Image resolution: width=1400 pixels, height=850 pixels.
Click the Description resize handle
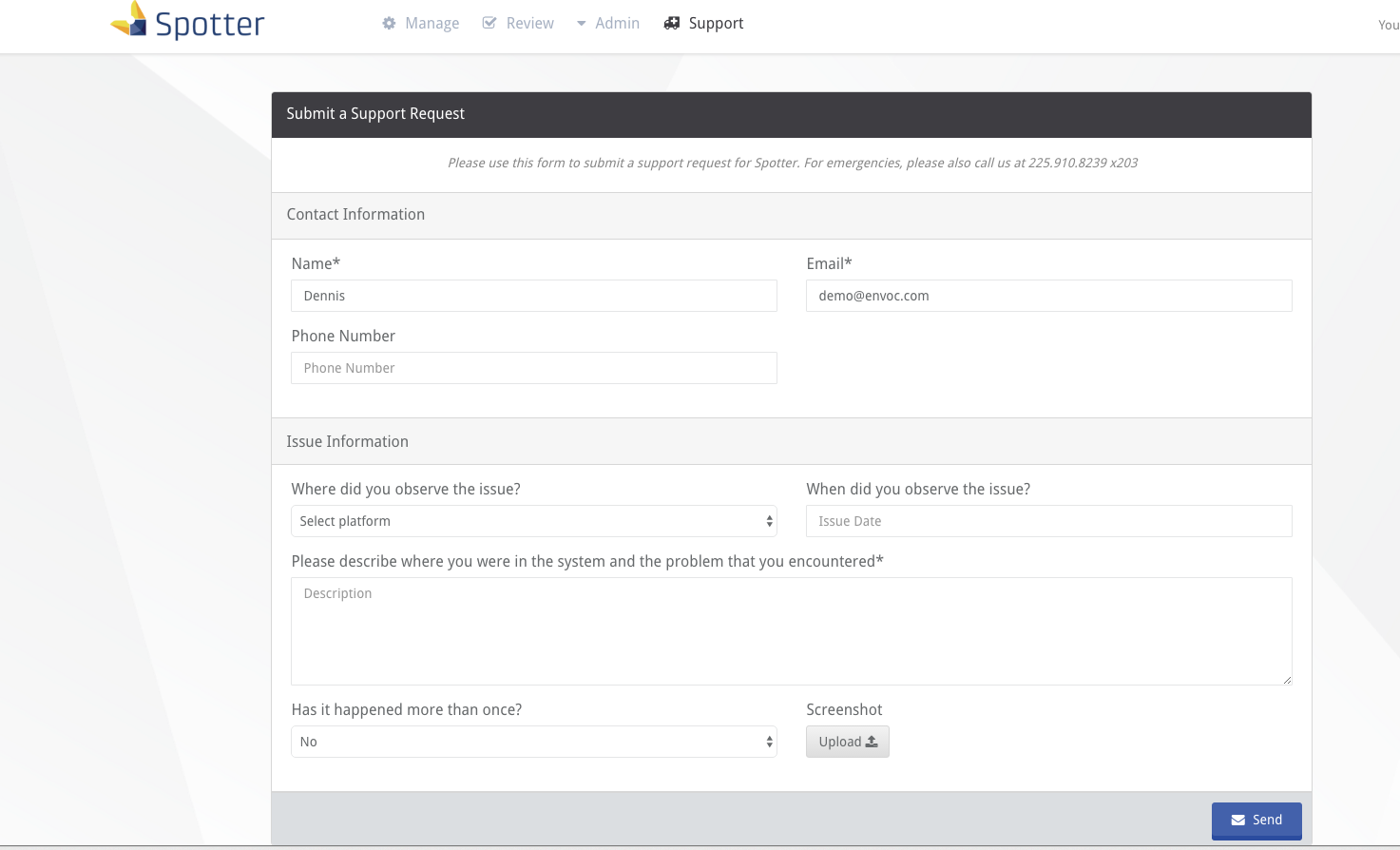point(1287,680)
